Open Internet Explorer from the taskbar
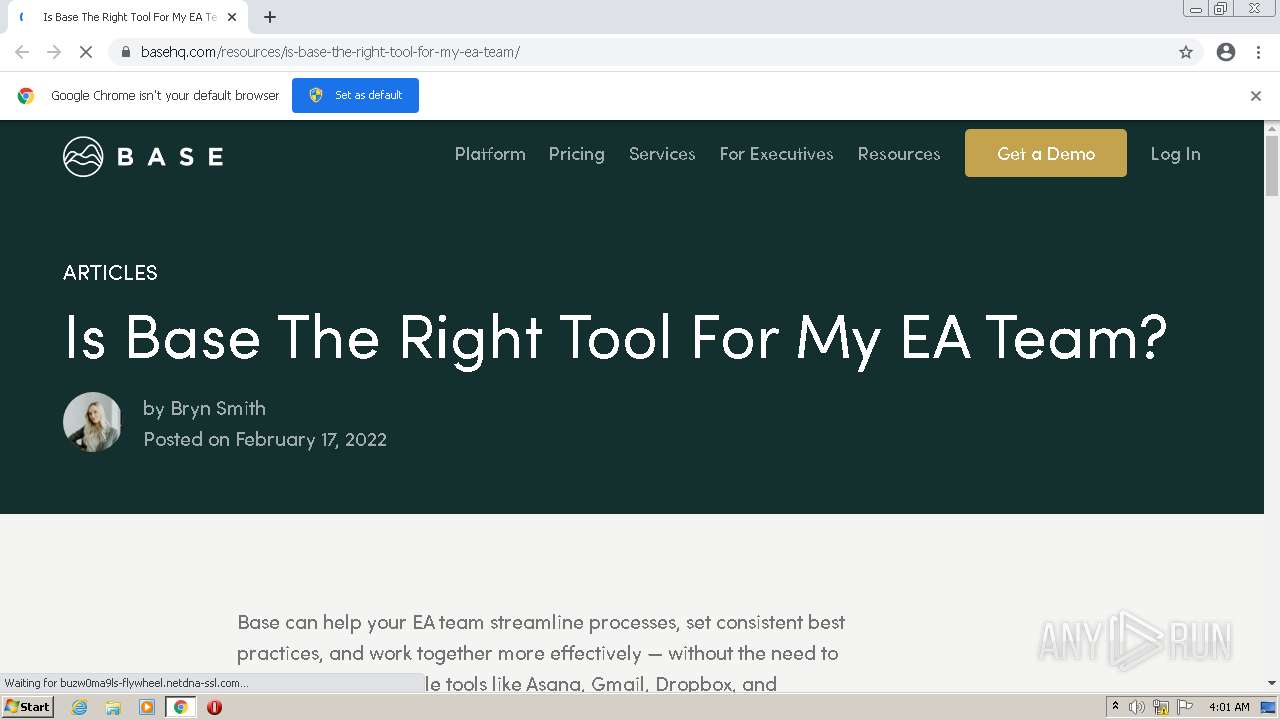The height and width of the screenshot is (720, 1280). (x=80, y=707)
